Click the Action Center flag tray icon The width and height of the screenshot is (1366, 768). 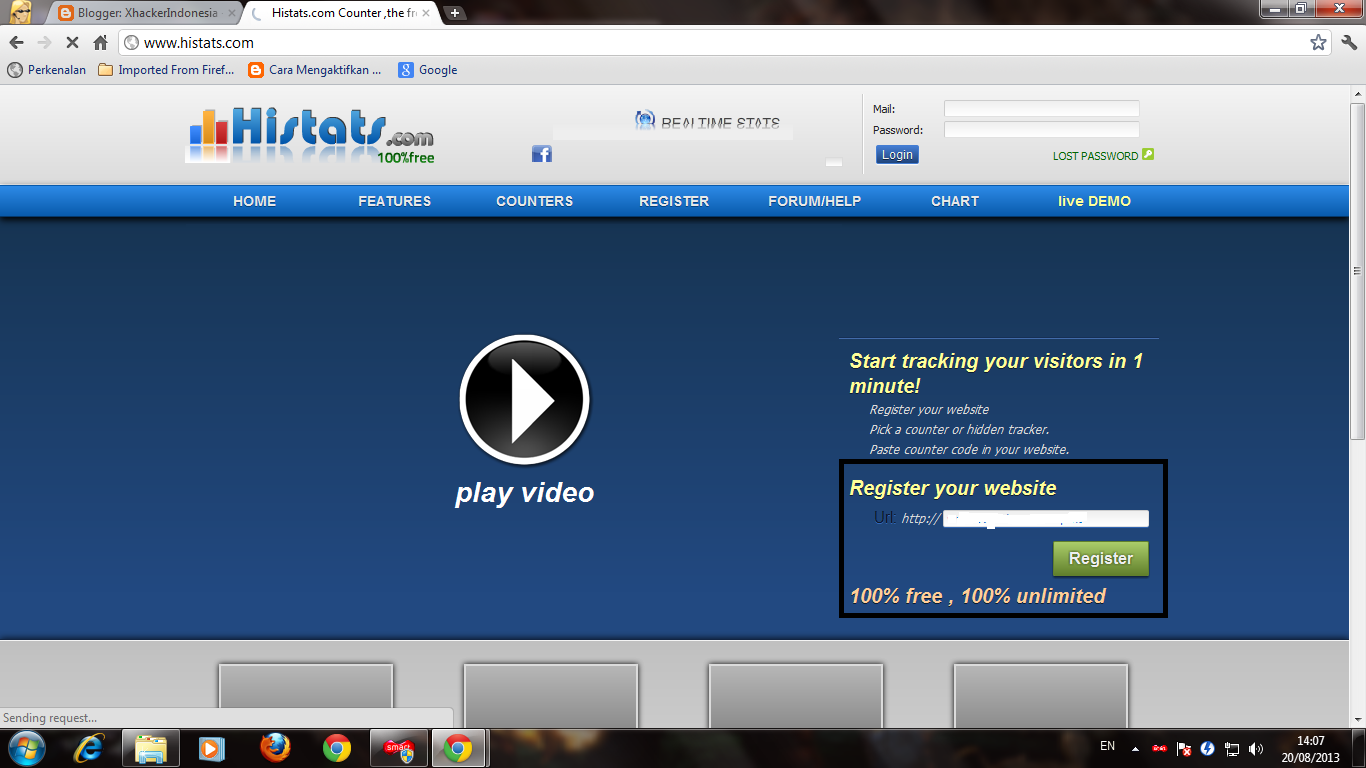(x=1184, y=748)
